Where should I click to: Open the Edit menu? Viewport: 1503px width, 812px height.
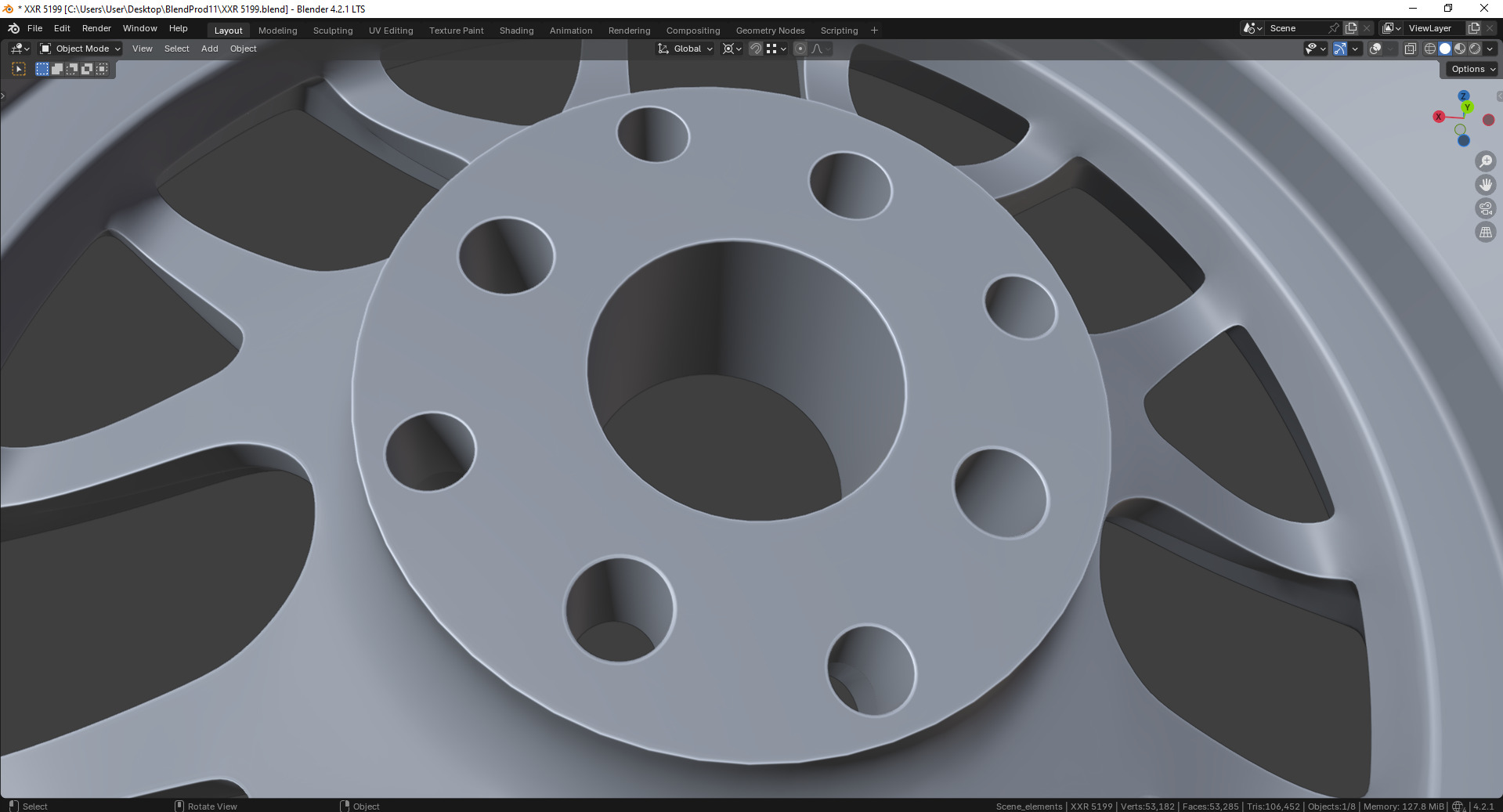(x=62, y=28)
